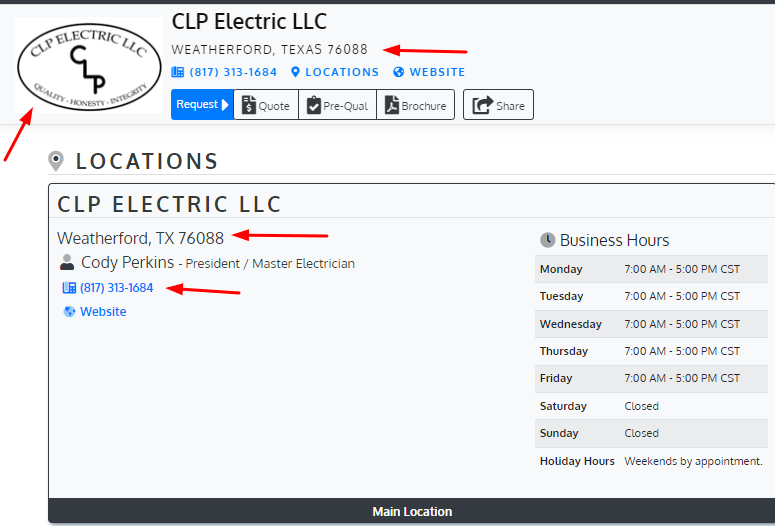Click the PDF icon on Brochure
This screenshot has height=526, width=775.
click(x=391, y=105)
